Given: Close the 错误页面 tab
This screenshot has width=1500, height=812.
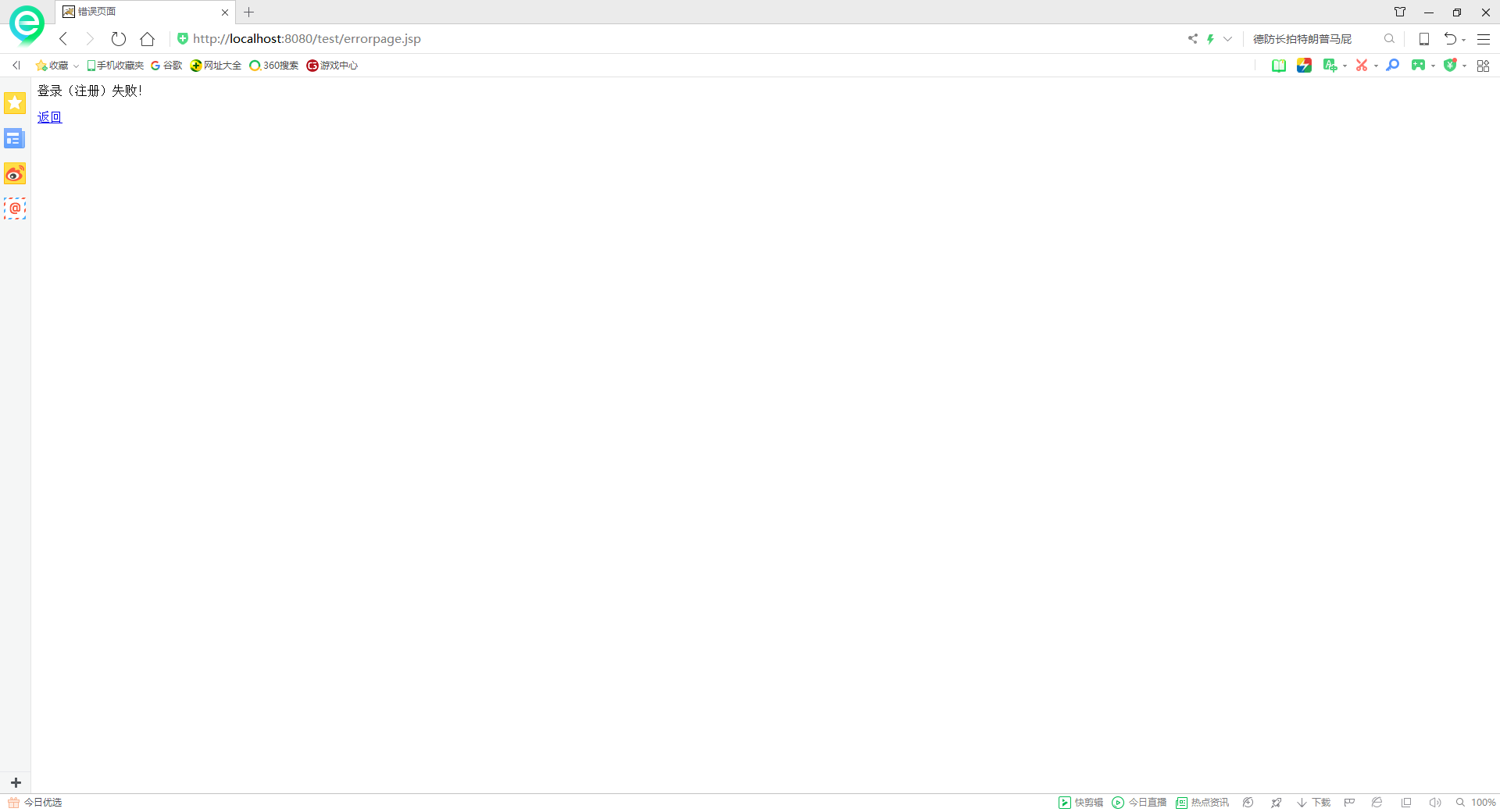Looking at the screenshot, I should click(225, 12).
